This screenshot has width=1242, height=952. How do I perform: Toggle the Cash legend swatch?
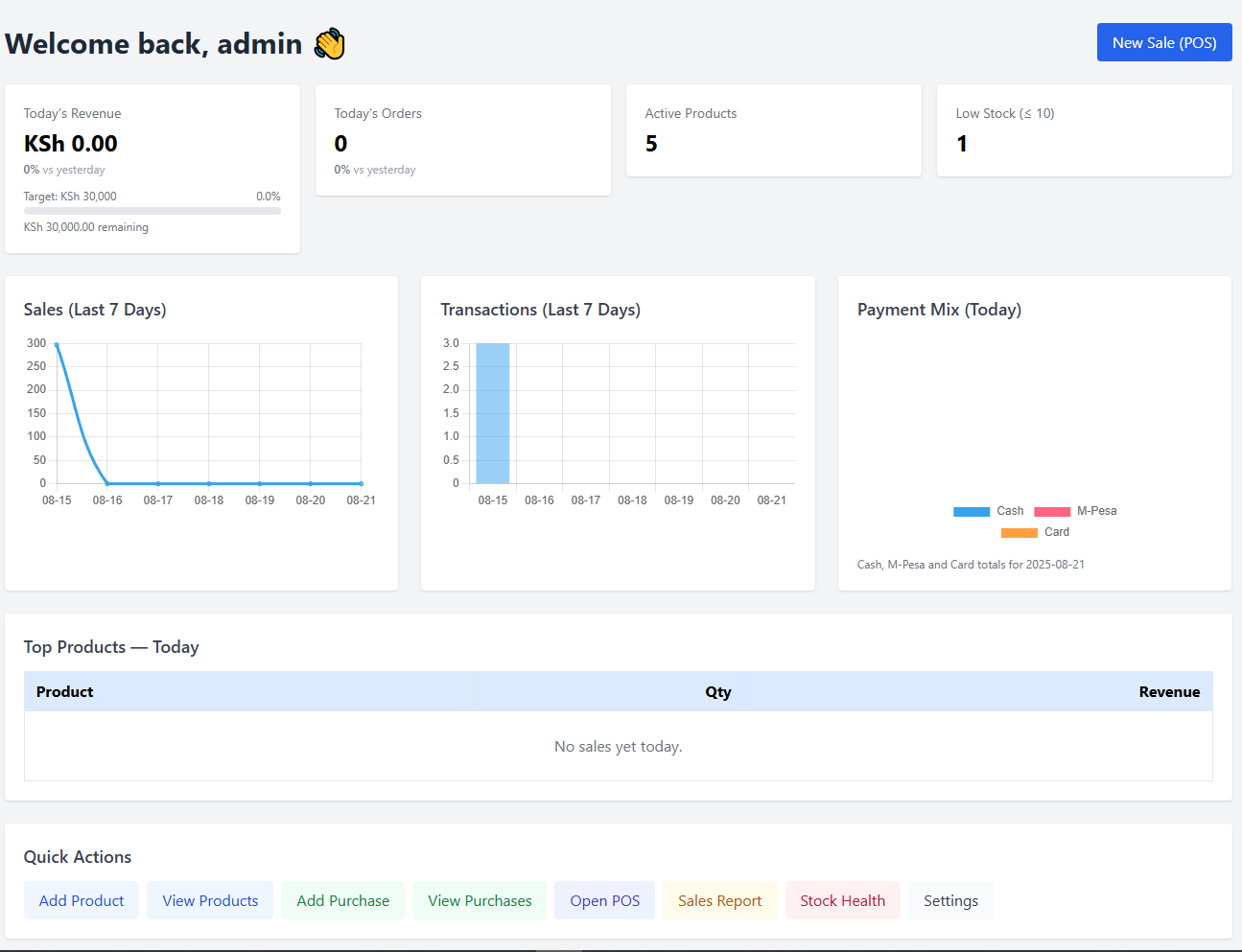point(971,512)
